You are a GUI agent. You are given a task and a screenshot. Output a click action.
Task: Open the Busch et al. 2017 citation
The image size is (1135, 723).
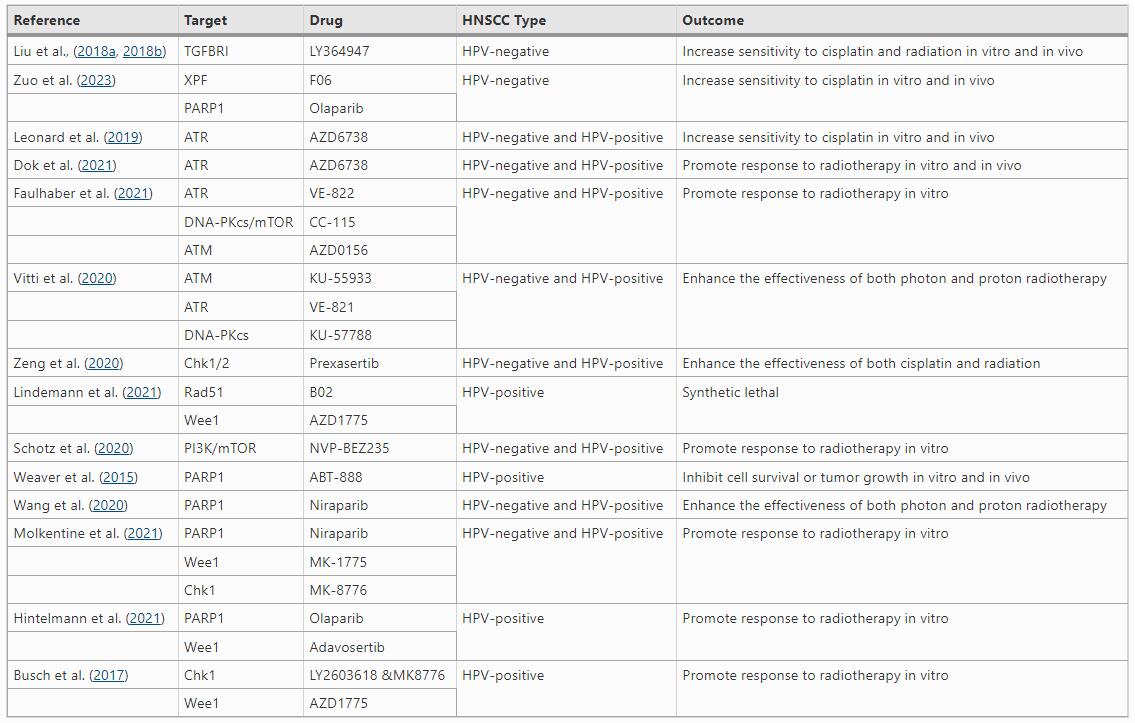coord(109,675)
